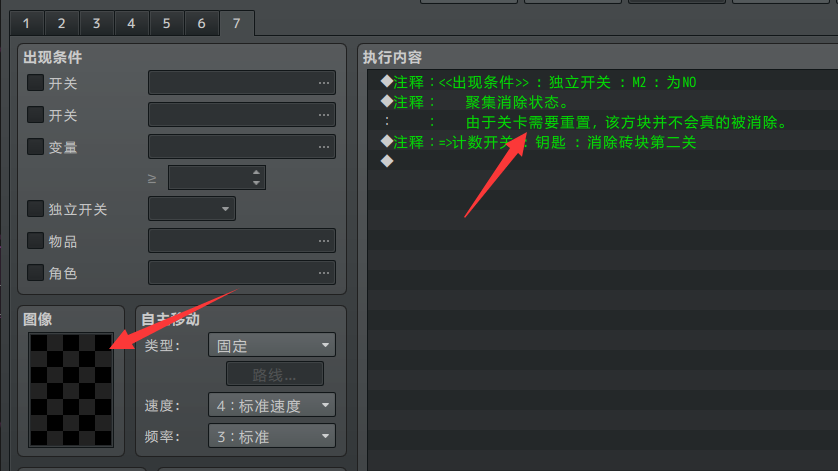
Task: Tick the 物品 condition checkbox
Action: coord(35,241)
